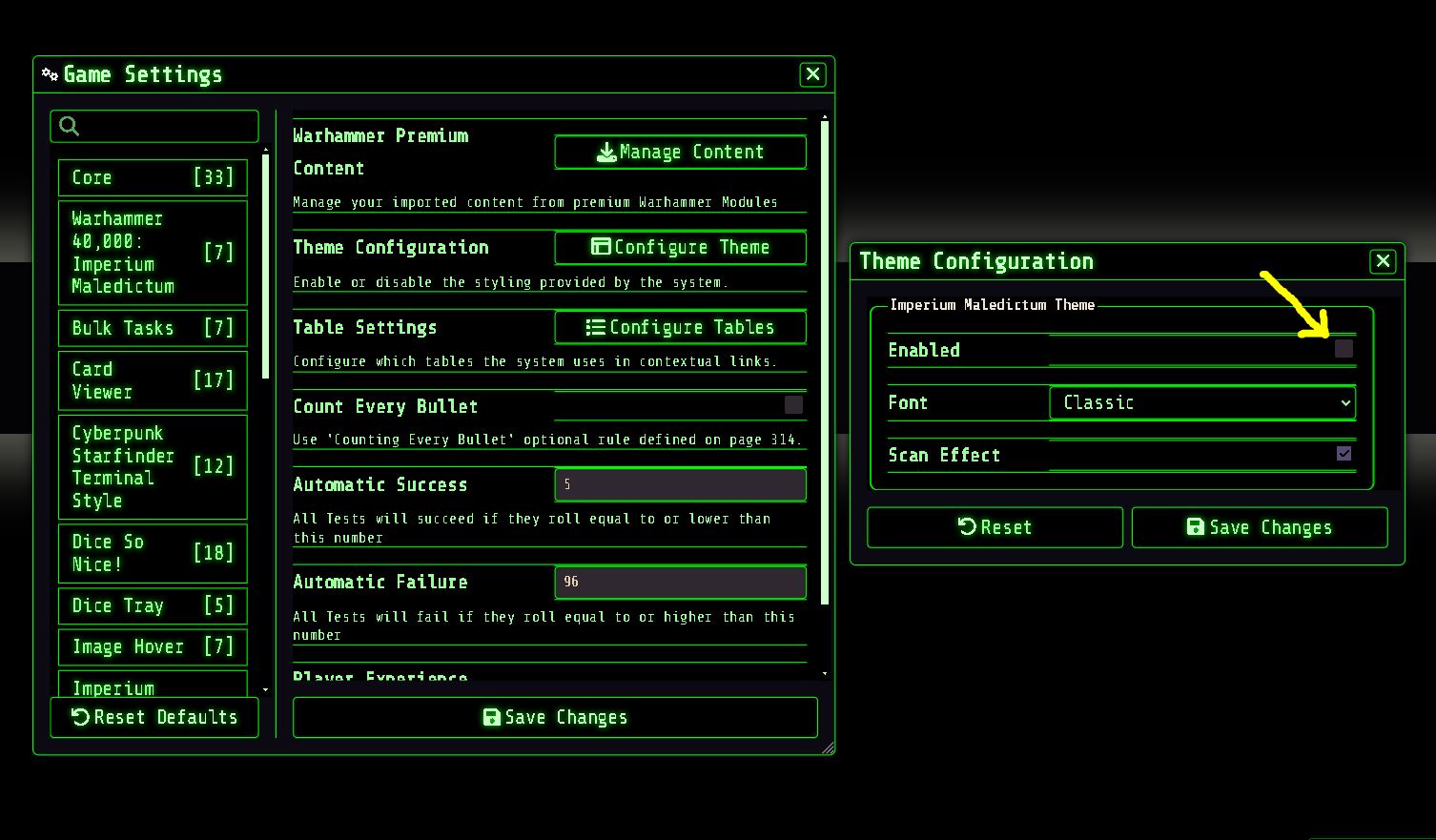
Task: Click the settings content vertical scrollbar
Action: tap(824, 362)
